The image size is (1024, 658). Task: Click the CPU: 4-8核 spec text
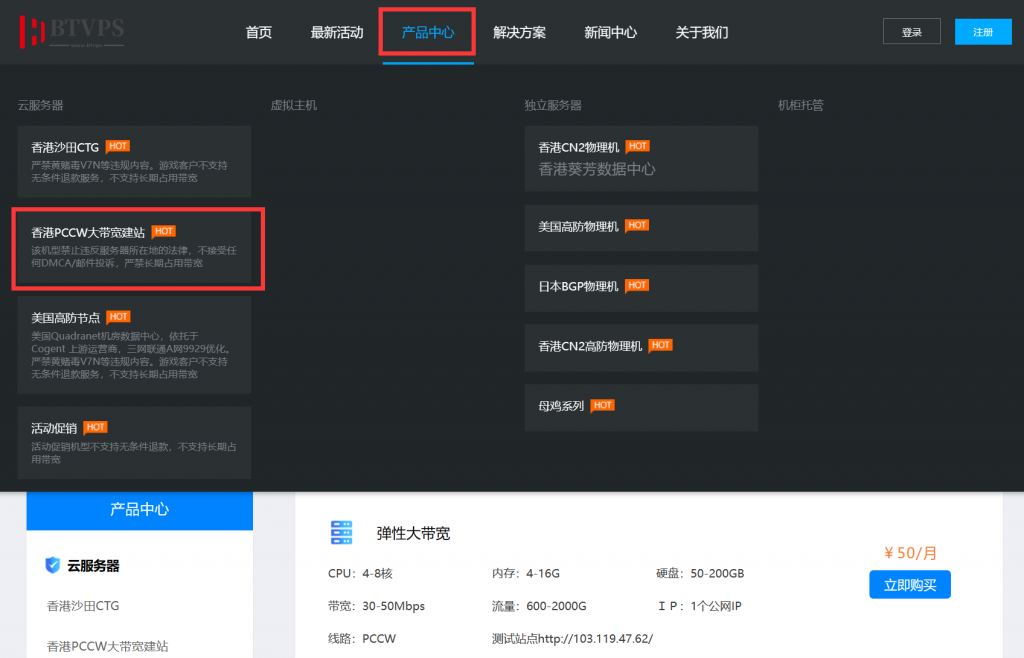tap(360, 573)
